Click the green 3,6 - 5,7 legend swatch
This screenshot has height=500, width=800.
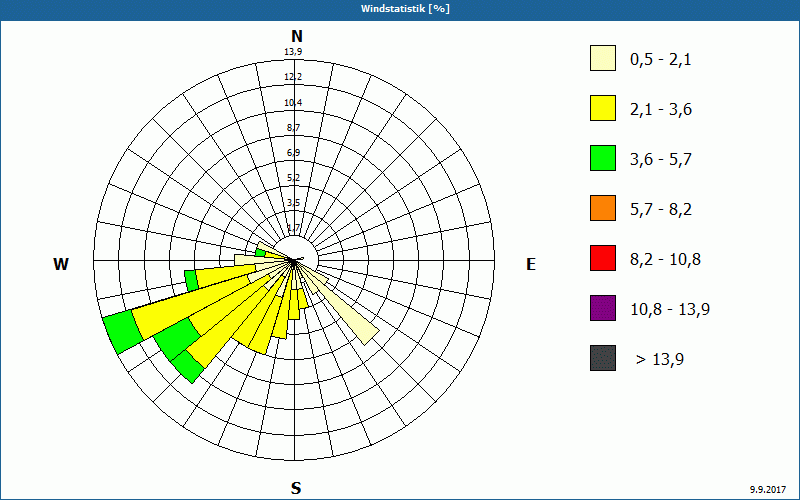coord(603,158)
